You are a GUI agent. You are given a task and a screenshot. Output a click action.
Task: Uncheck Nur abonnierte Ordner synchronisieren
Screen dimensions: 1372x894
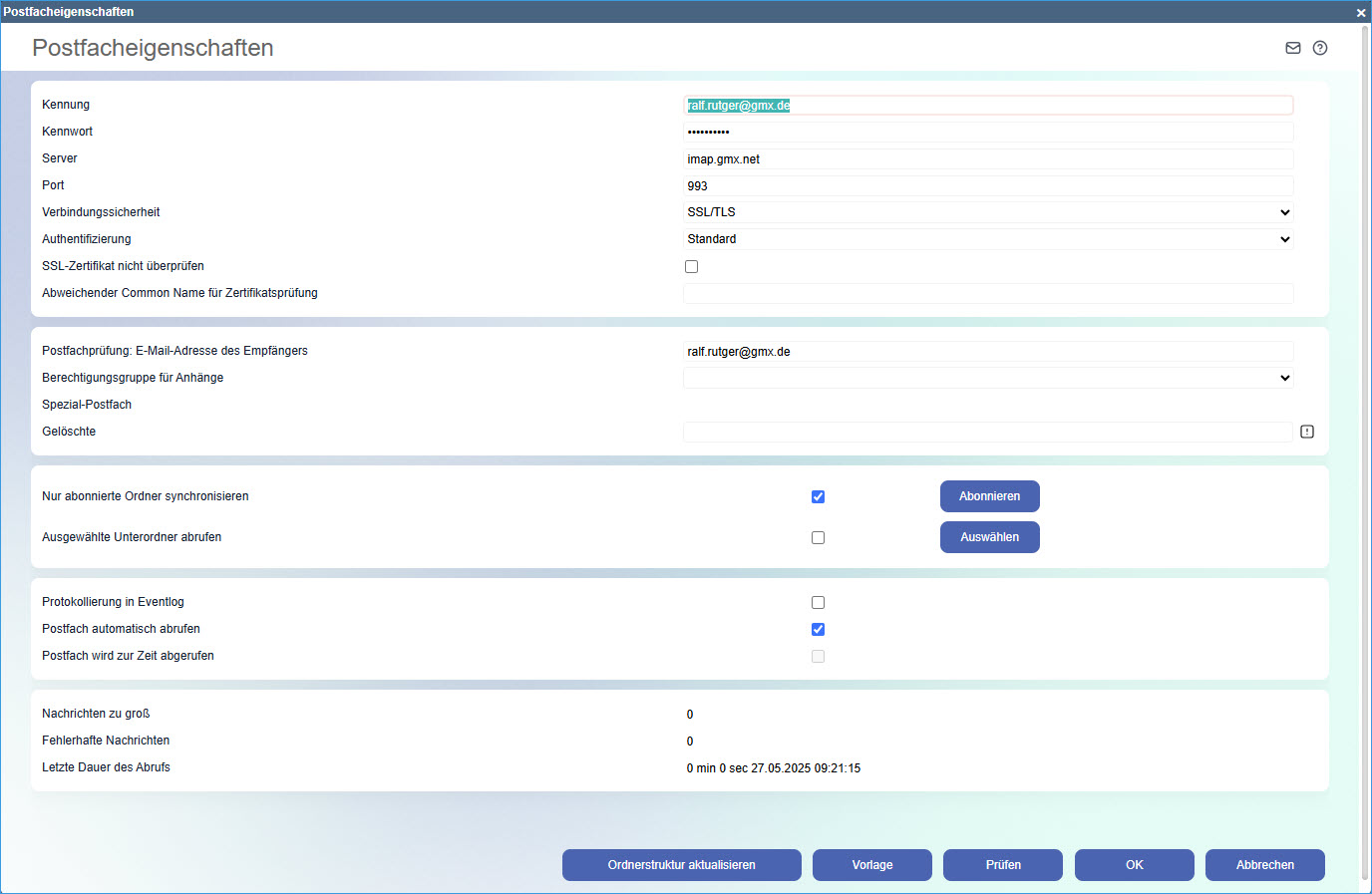click(818, 496)
